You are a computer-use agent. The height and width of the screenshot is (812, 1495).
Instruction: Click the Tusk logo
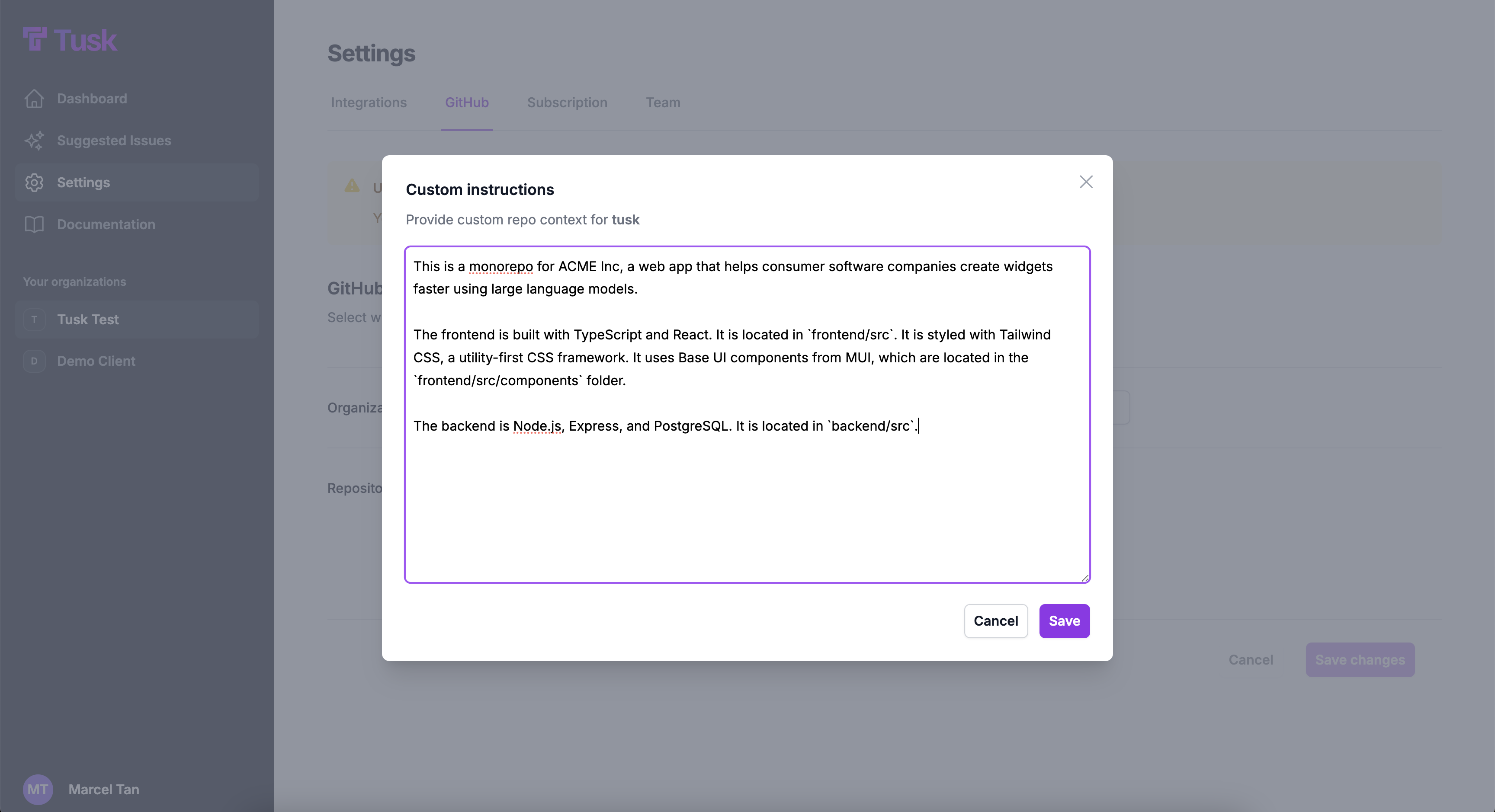(69, 39)
